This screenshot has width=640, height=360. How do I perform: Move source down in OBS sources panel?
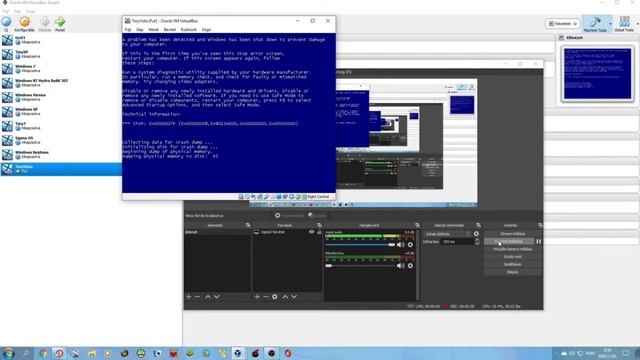coord(294,297)
